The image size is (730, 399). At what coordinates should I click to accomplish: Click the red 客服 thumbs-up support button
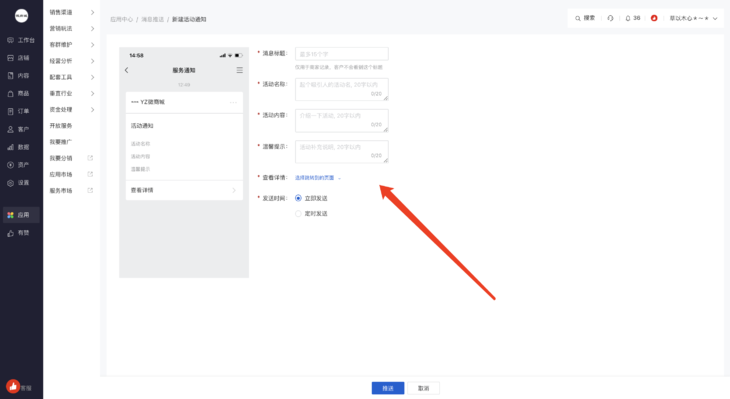point(13,386)
